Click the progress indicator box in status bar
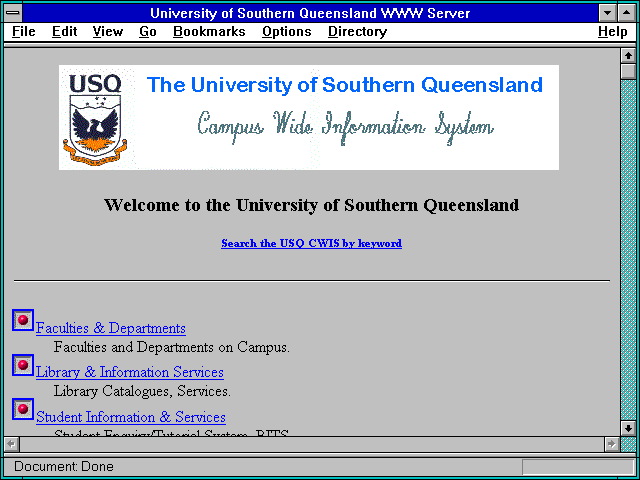 578,467
